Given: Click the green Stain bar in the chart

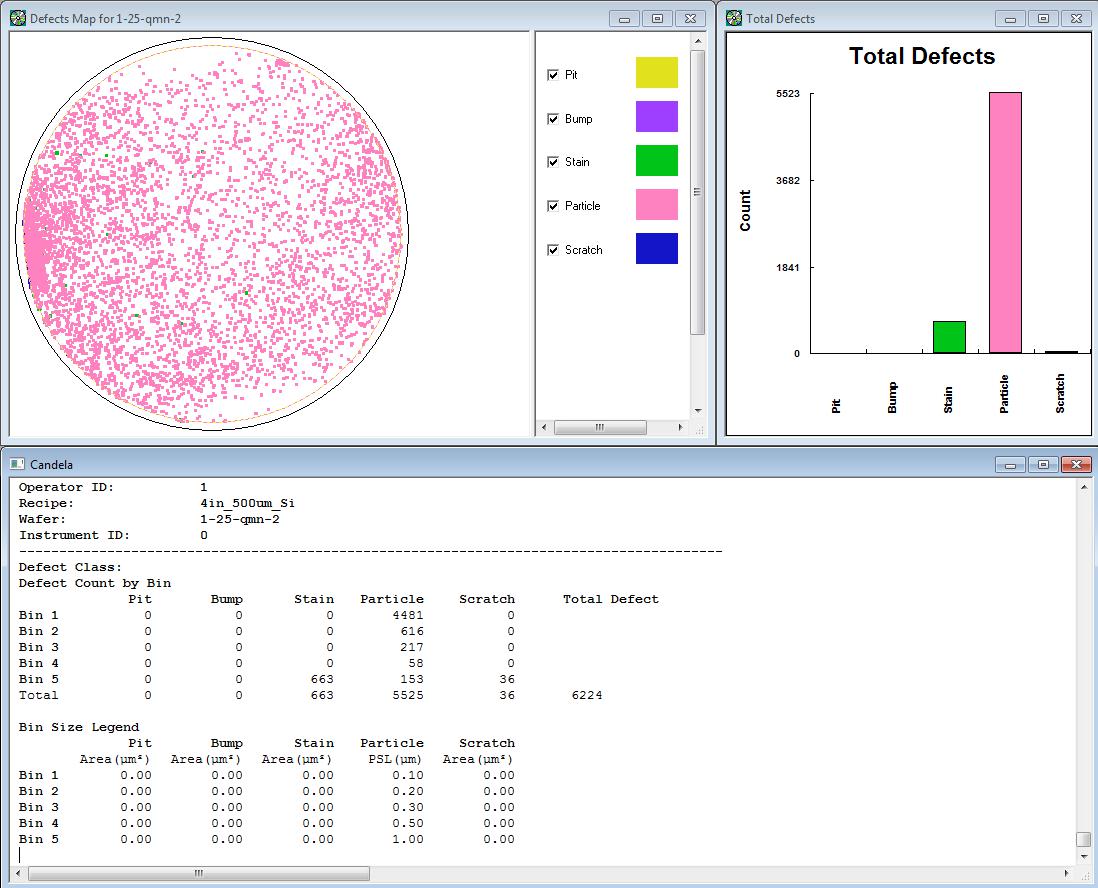Looking at the screenshot, I should pos(949,337).
